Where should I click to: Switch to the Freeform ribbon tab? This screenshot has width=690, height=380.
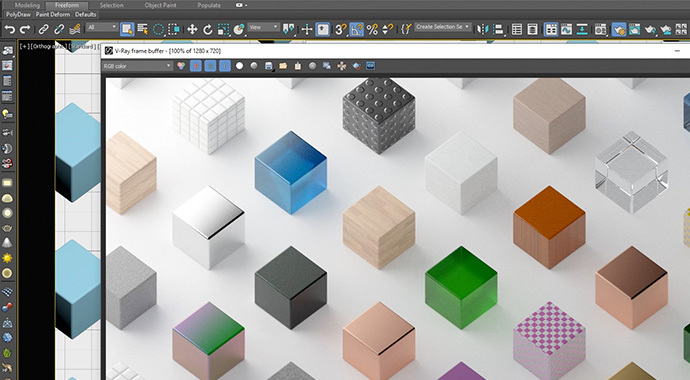(x=67, y=5)
